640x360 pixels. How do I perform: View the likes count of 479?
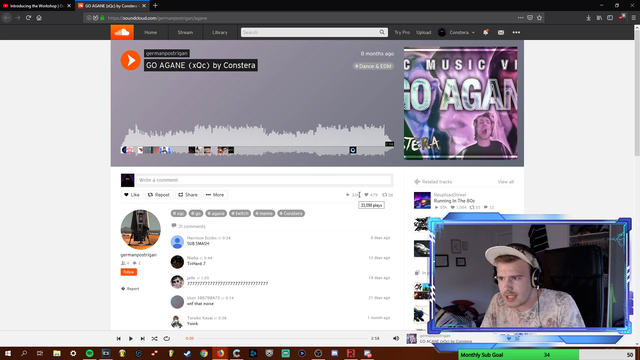click(x=371, y=195)
